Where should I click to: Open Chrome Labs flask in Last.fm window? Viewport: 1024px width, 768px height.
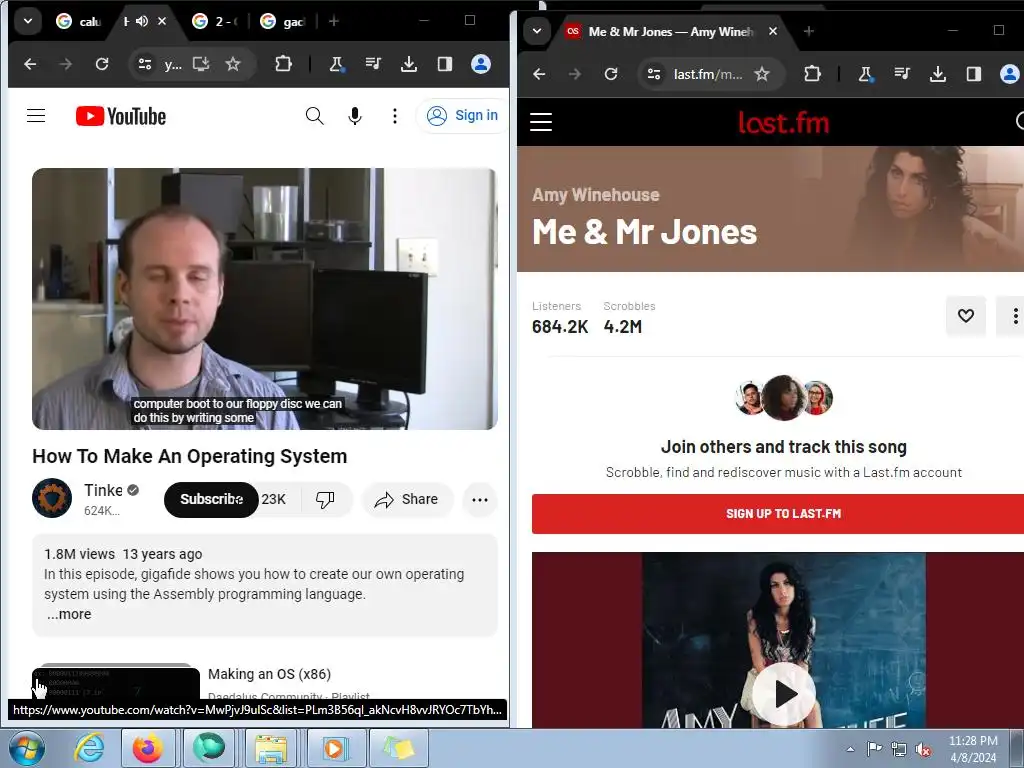click(865, 74)
